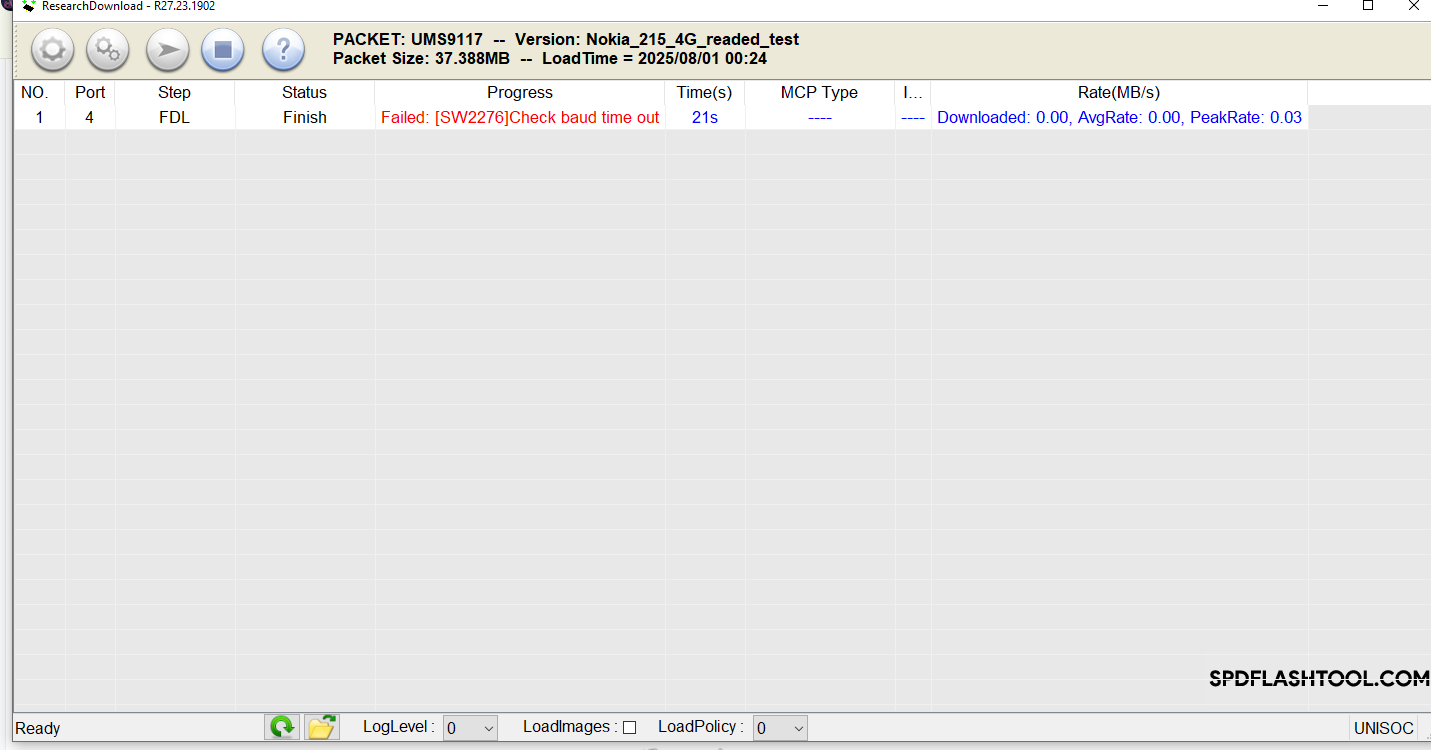Image resolution: width=1431 pixels, height=750 pixels.
Task: Click the open folder icon in status bar
Action: point(322,727)
